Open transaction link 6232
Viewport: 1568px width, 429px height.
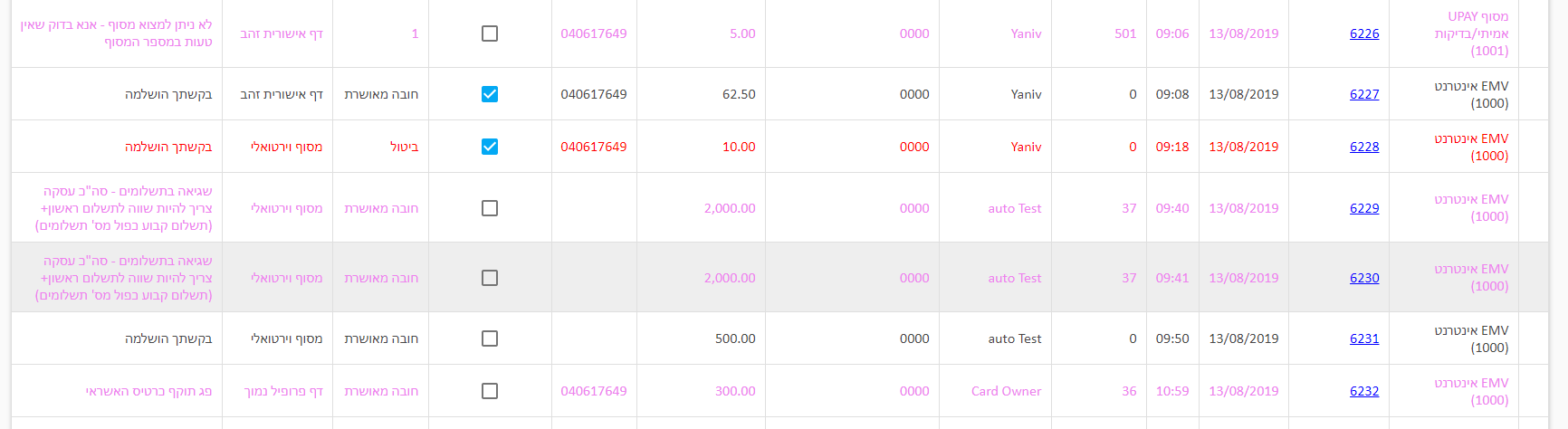point(1364,391)
